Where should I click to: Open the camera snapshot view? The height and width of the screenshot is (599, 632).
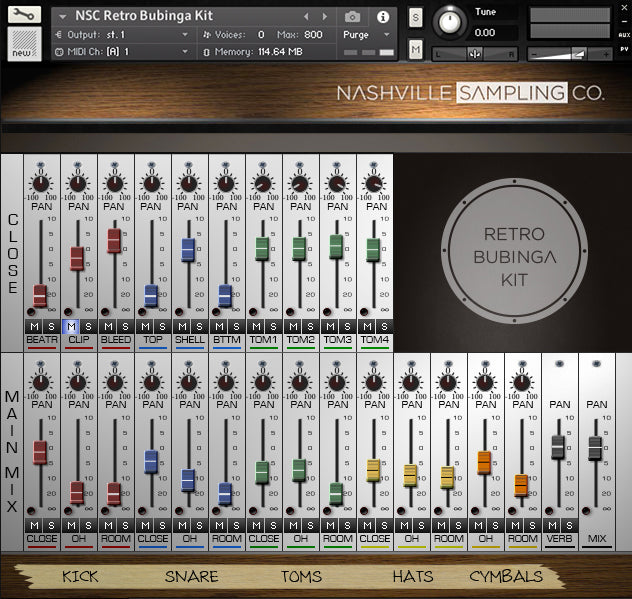[x=352, y=17]
